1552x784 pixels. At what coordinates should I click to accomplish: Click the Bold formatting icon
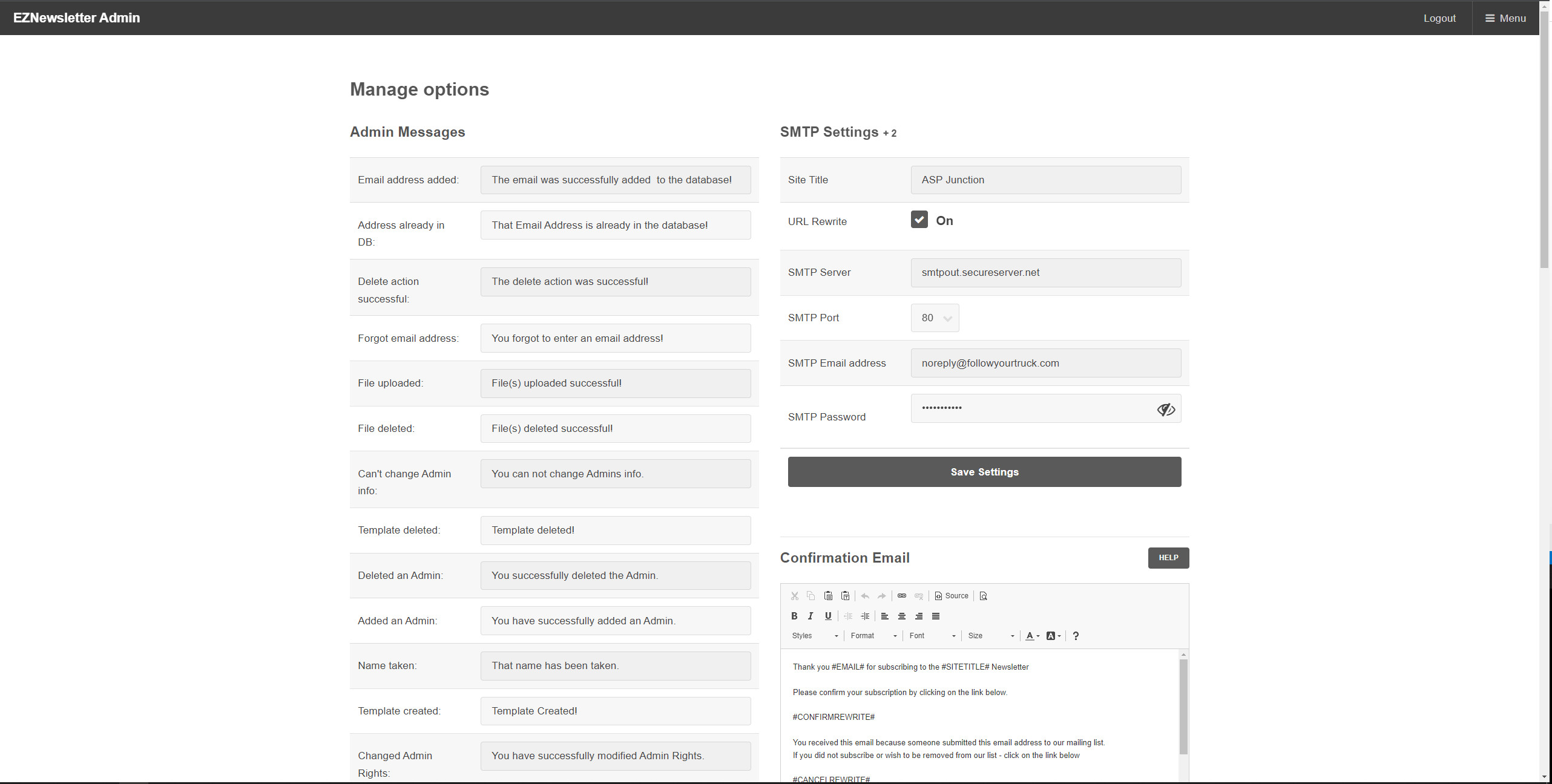(x=794, y=616)
